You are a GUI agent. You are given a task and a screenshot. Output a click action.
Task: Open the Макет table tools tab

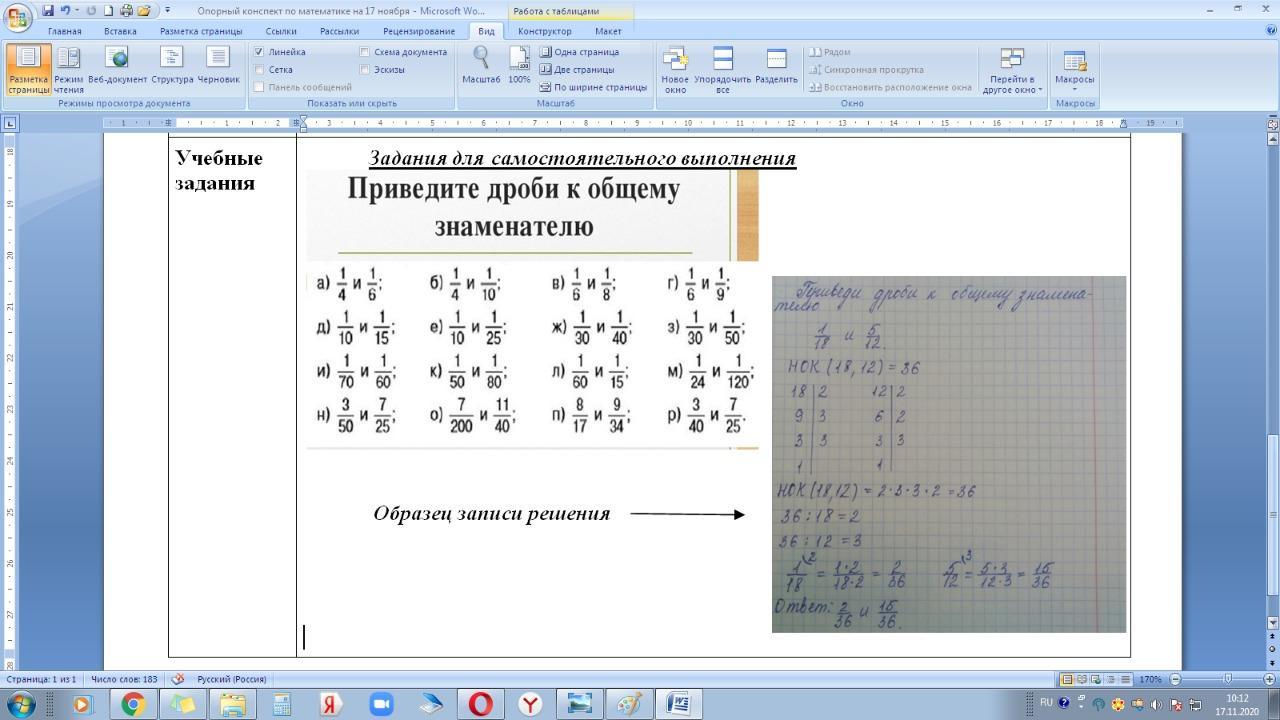[608, 31]
